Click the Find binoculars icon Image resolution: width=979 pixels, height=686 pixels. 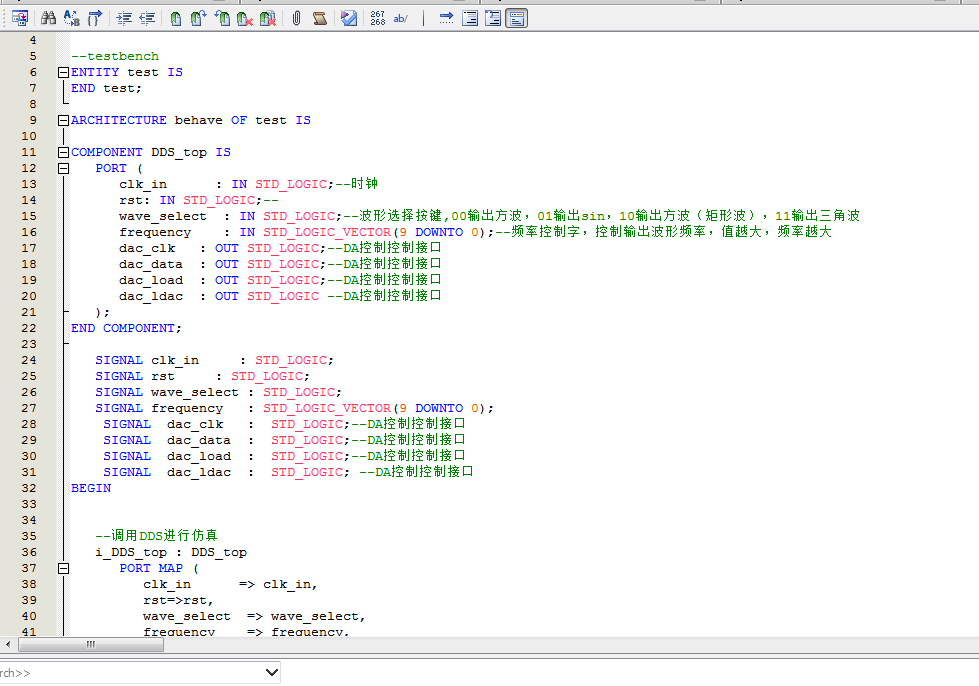pyautogui.click(x=47, y=18)
